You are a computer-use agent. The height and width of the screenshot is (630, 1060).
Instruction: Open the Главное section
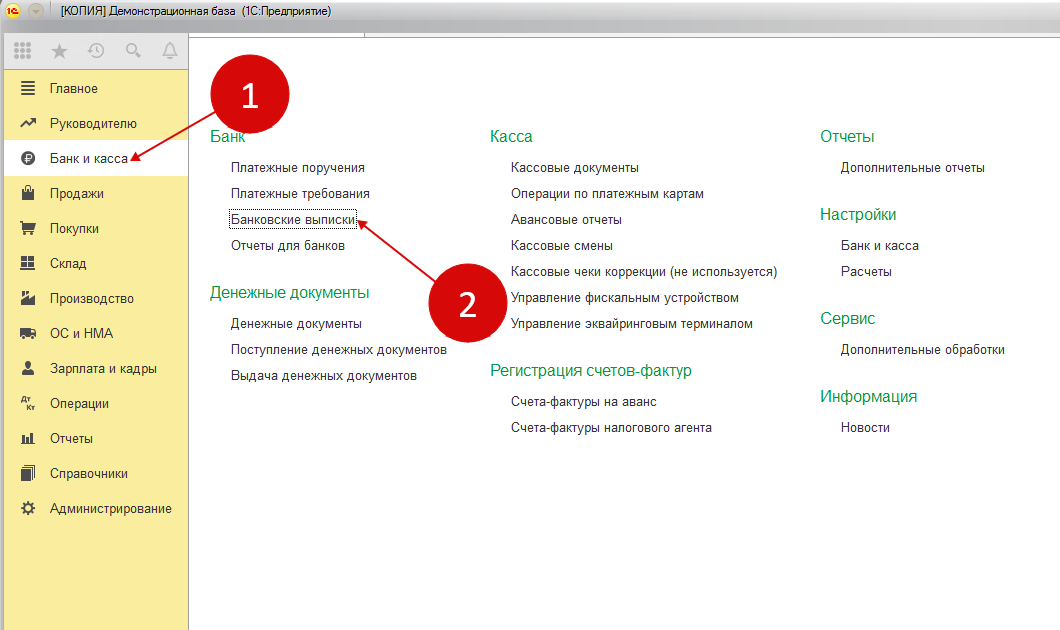74,89
